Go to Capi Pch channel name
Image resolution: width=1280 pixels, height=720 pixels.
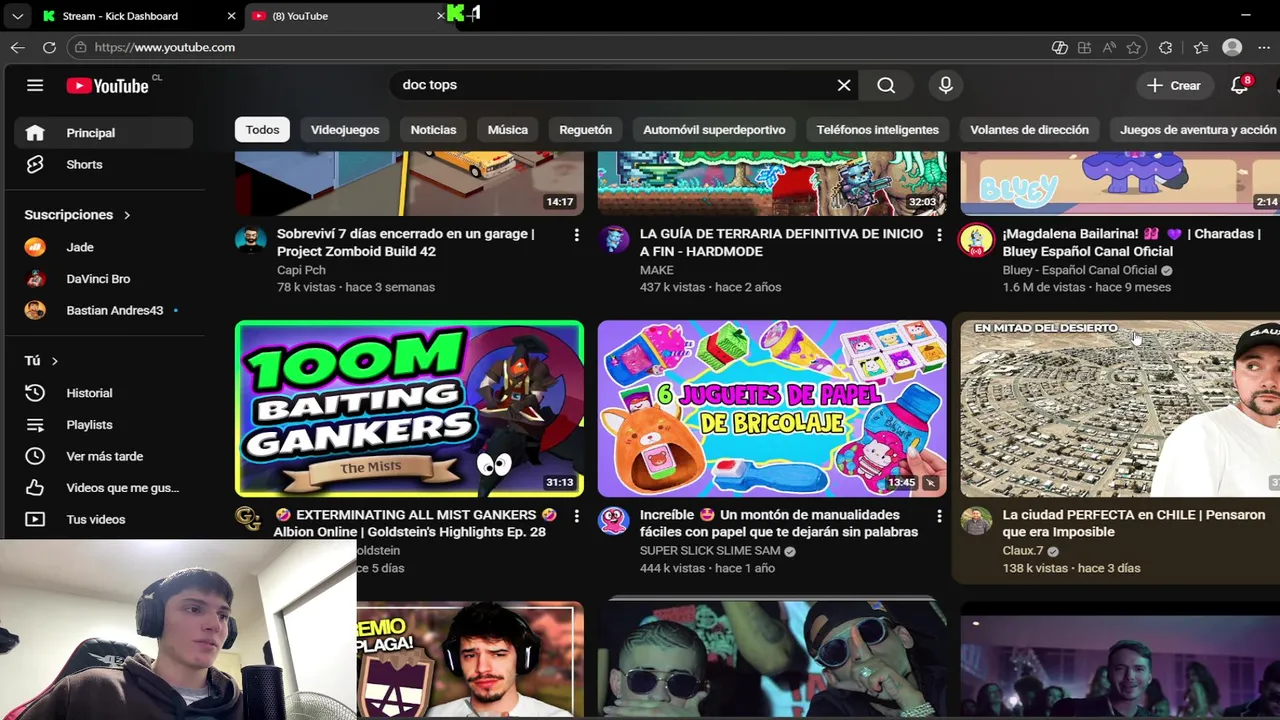pos(301,270)
